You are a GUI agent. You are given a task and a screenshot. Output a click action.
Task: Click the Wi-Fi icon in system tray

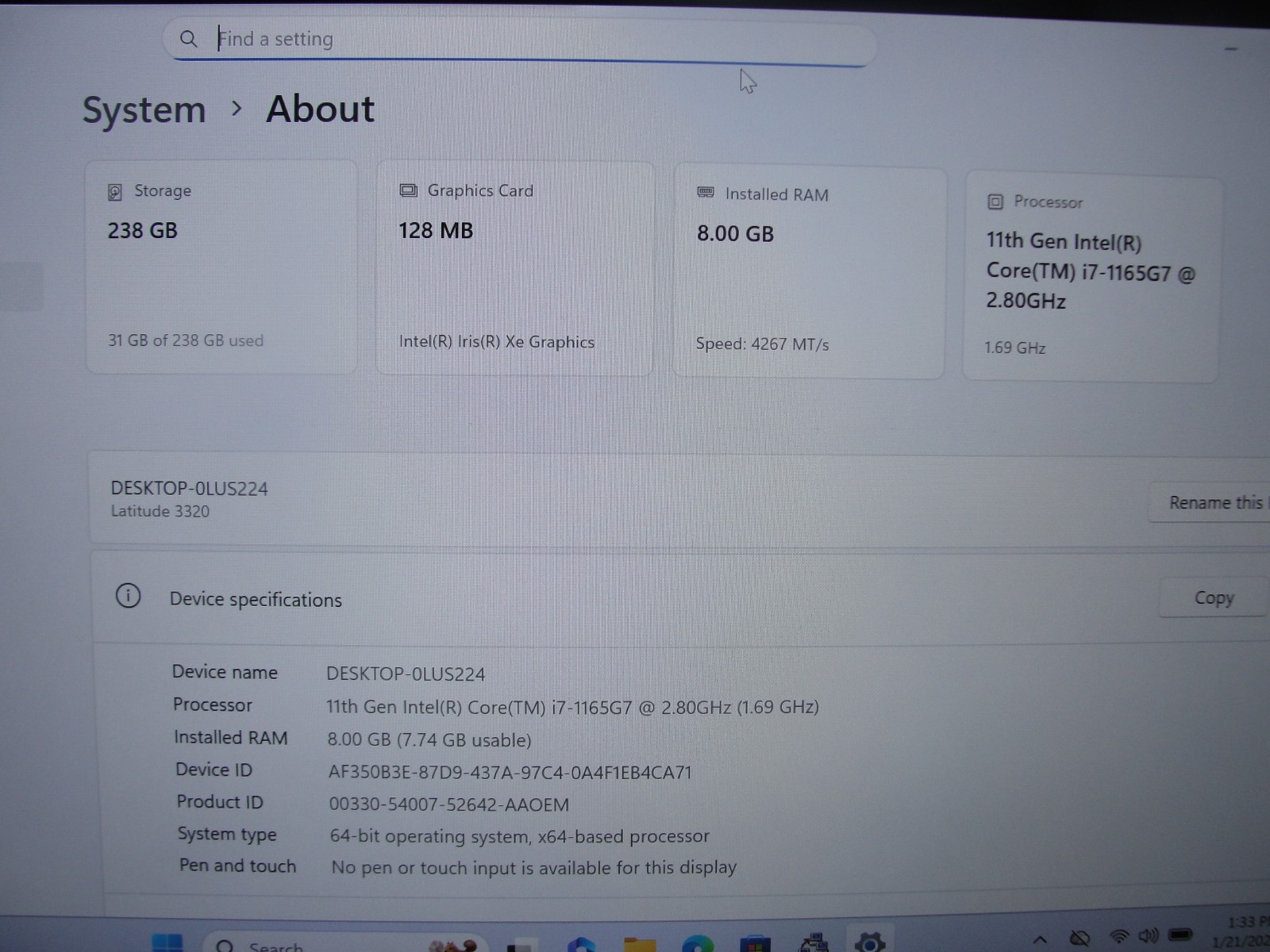(1118, 937)
